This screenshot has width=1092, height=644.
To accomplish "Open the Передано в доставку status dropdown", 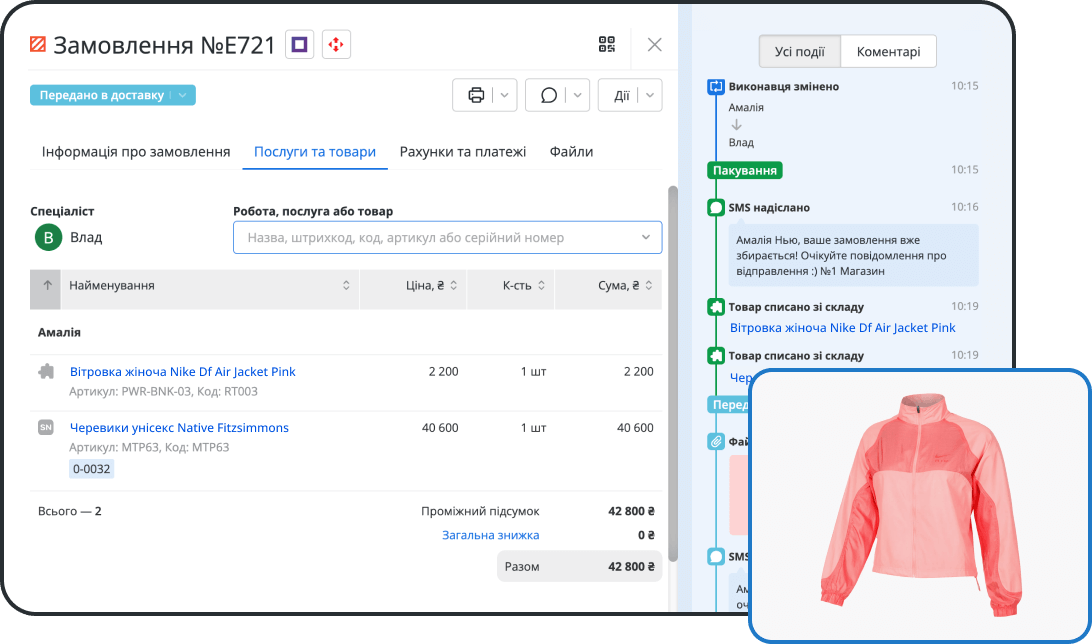I will 182,95.
